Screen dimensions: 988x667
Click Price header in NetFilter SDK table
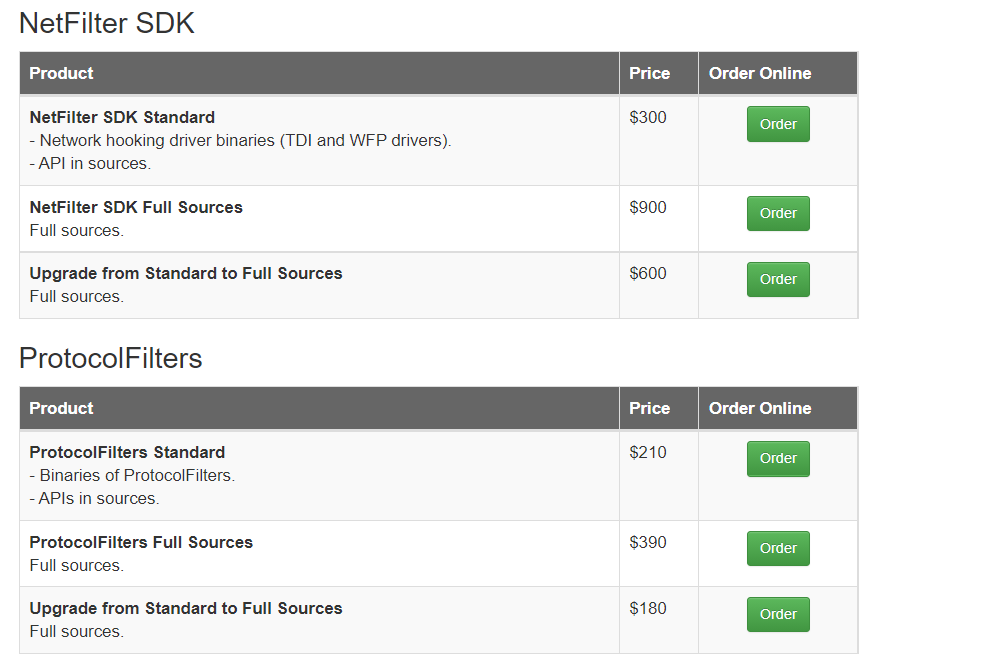pos(649,73)
